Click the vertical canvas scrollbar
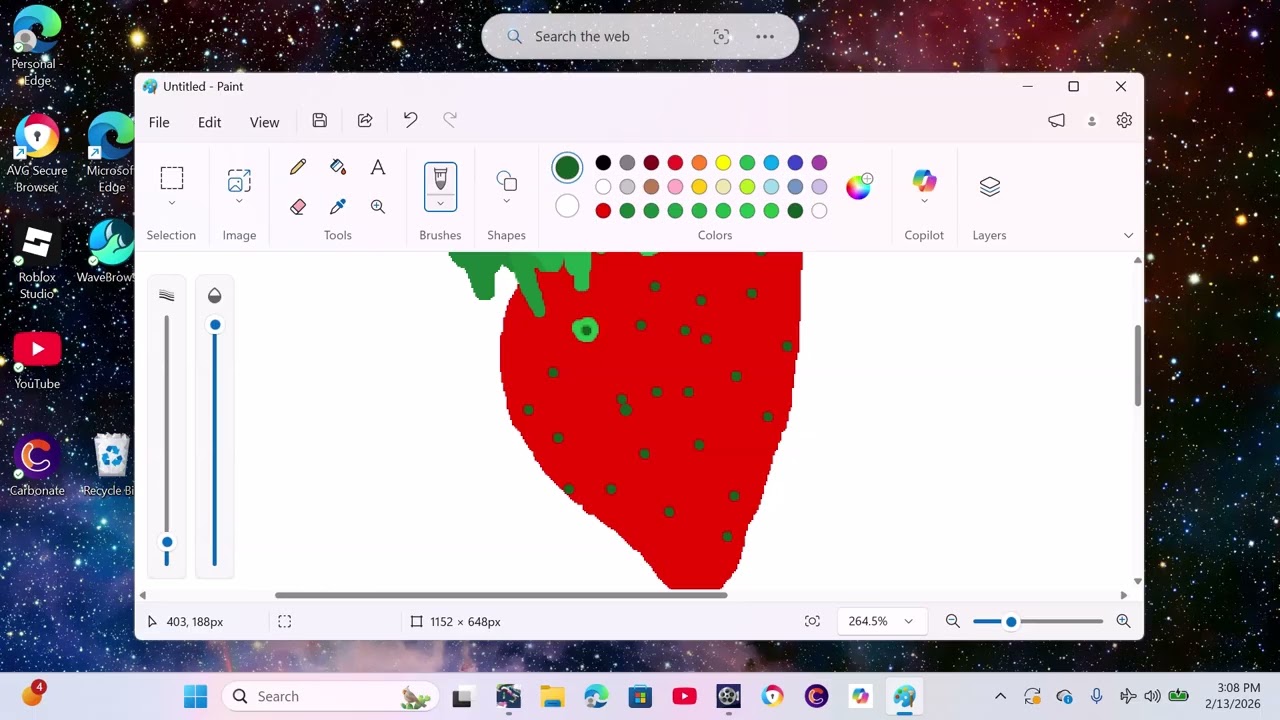 (x=1137, y=366)
